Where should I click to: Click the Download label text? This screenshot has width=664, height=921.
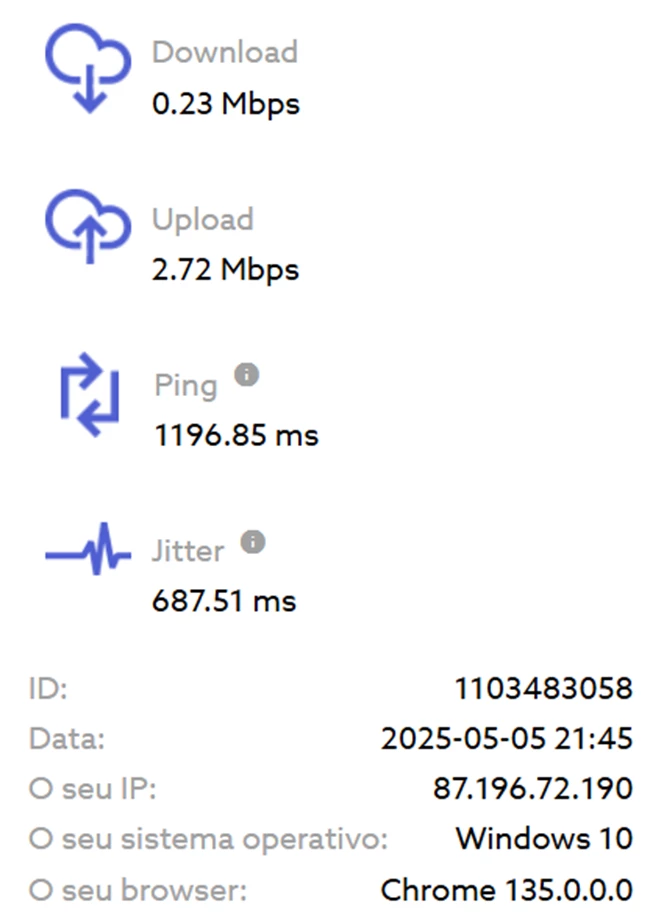(x=225, y=52)
